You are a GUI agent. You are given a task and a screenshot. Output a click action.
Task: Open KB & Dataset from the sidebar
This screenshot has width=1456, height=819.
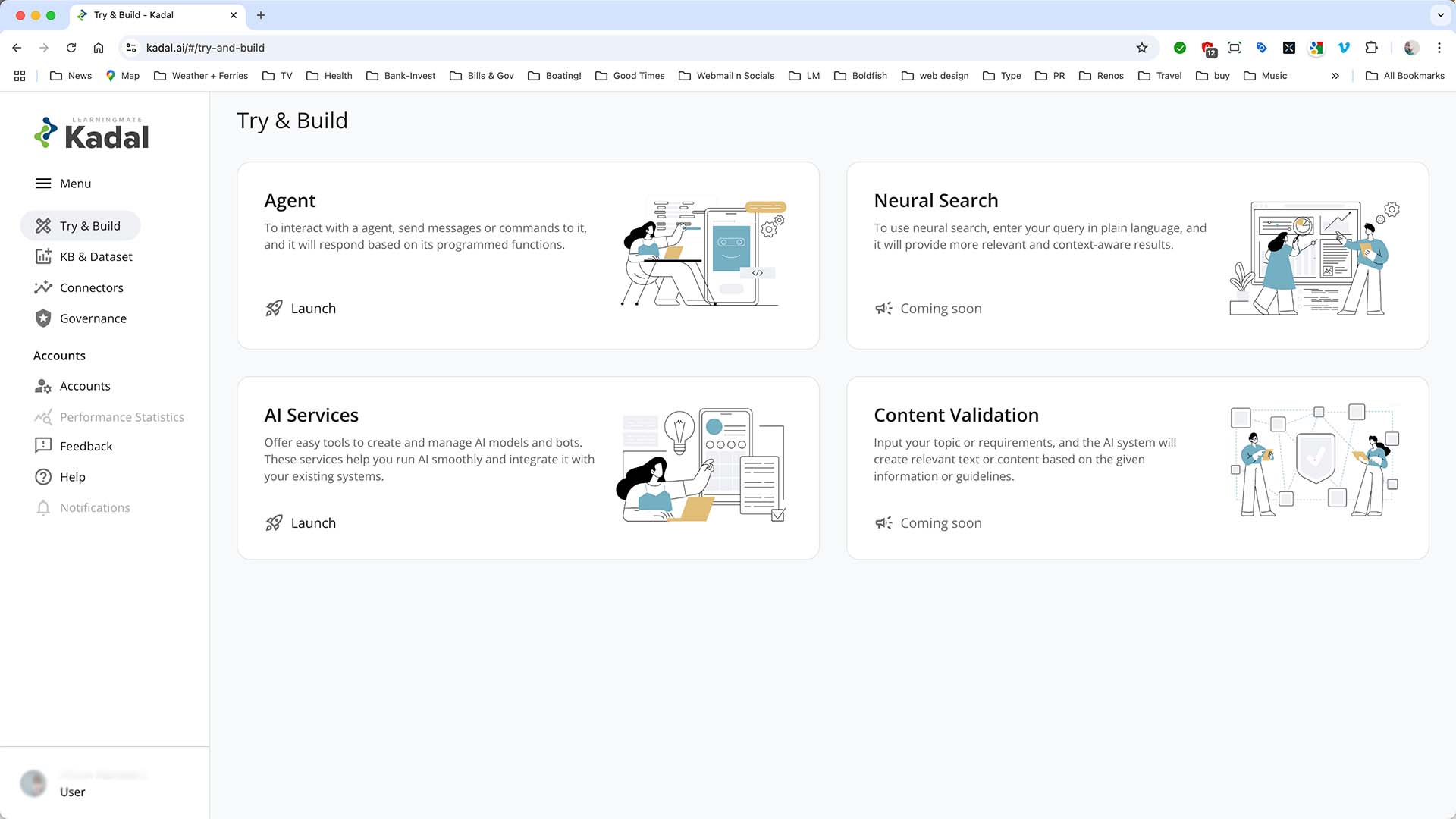96,256
